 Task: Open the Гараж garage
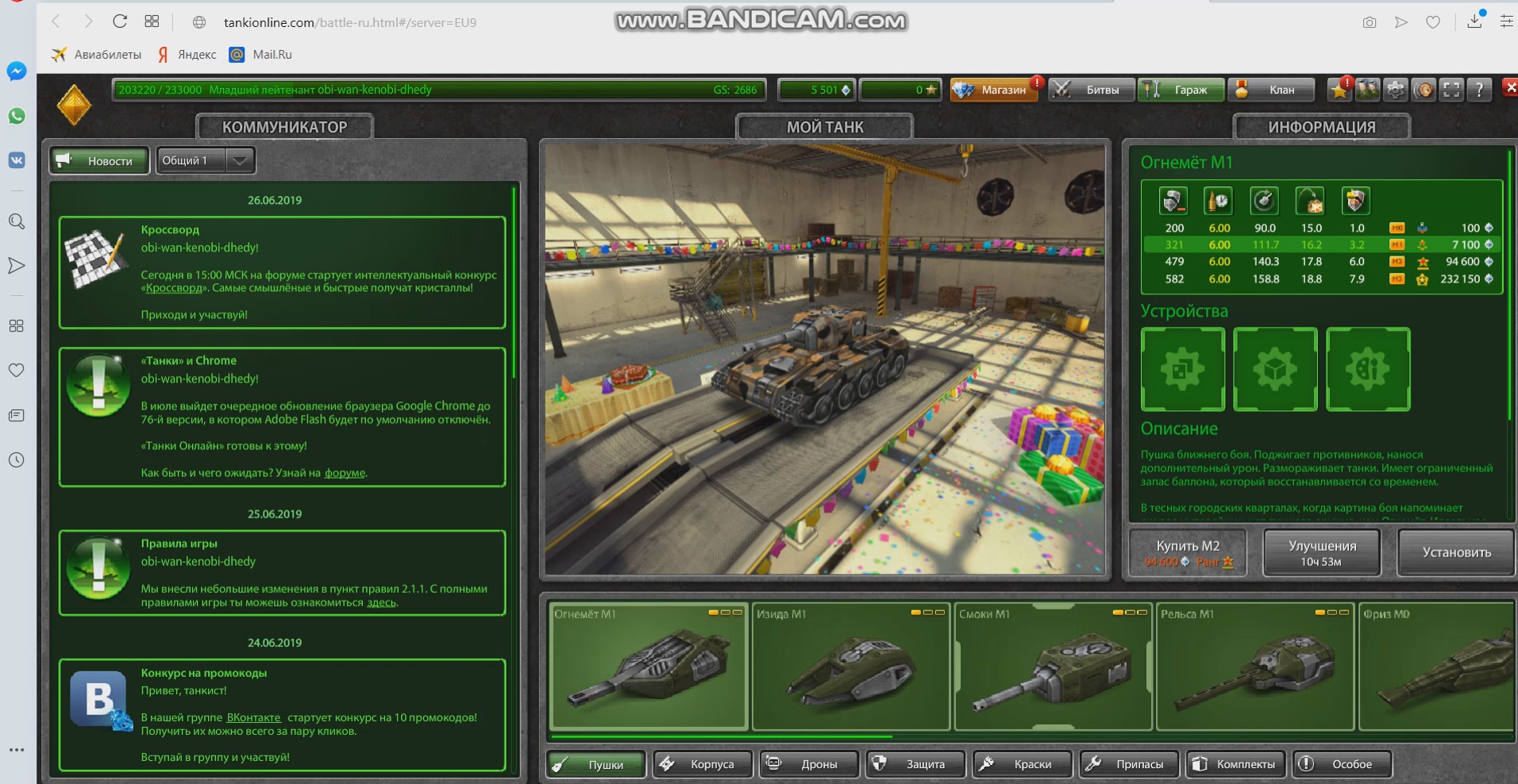click(x=1181, y=90)
